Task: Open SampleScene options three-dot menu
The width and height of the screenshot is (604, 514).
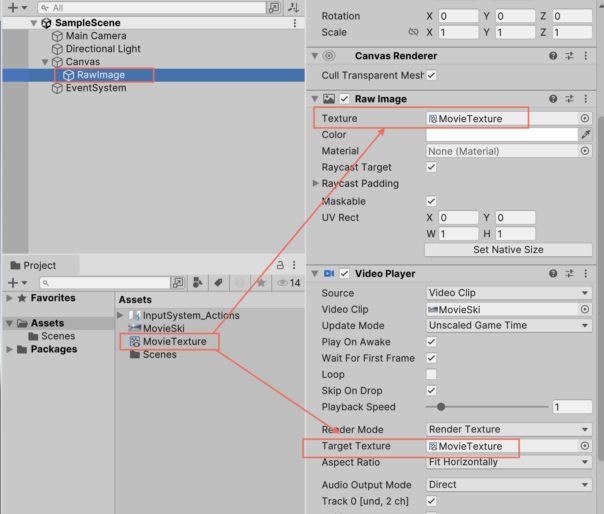Action: pyautogui.click(x=295, y=23)
